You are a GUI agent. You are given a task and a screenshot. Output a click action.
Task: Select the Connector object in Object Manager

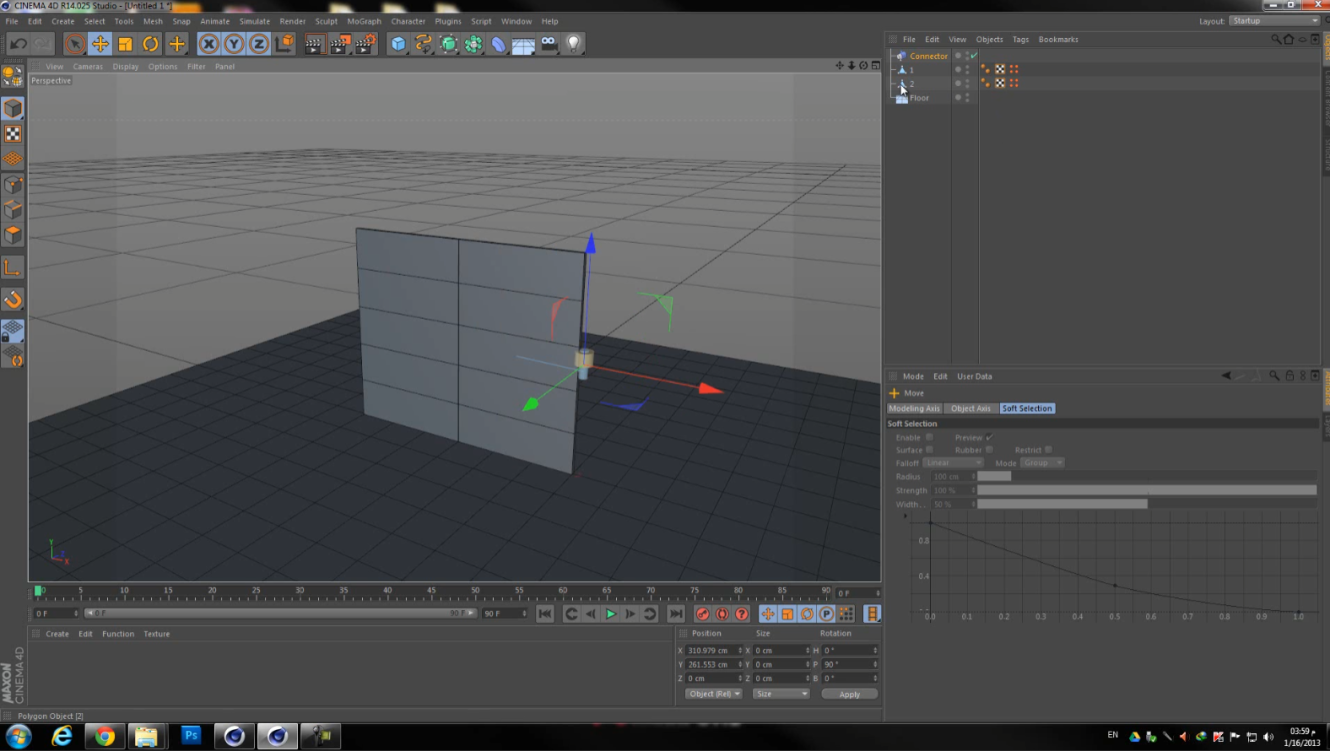[929, 56]
